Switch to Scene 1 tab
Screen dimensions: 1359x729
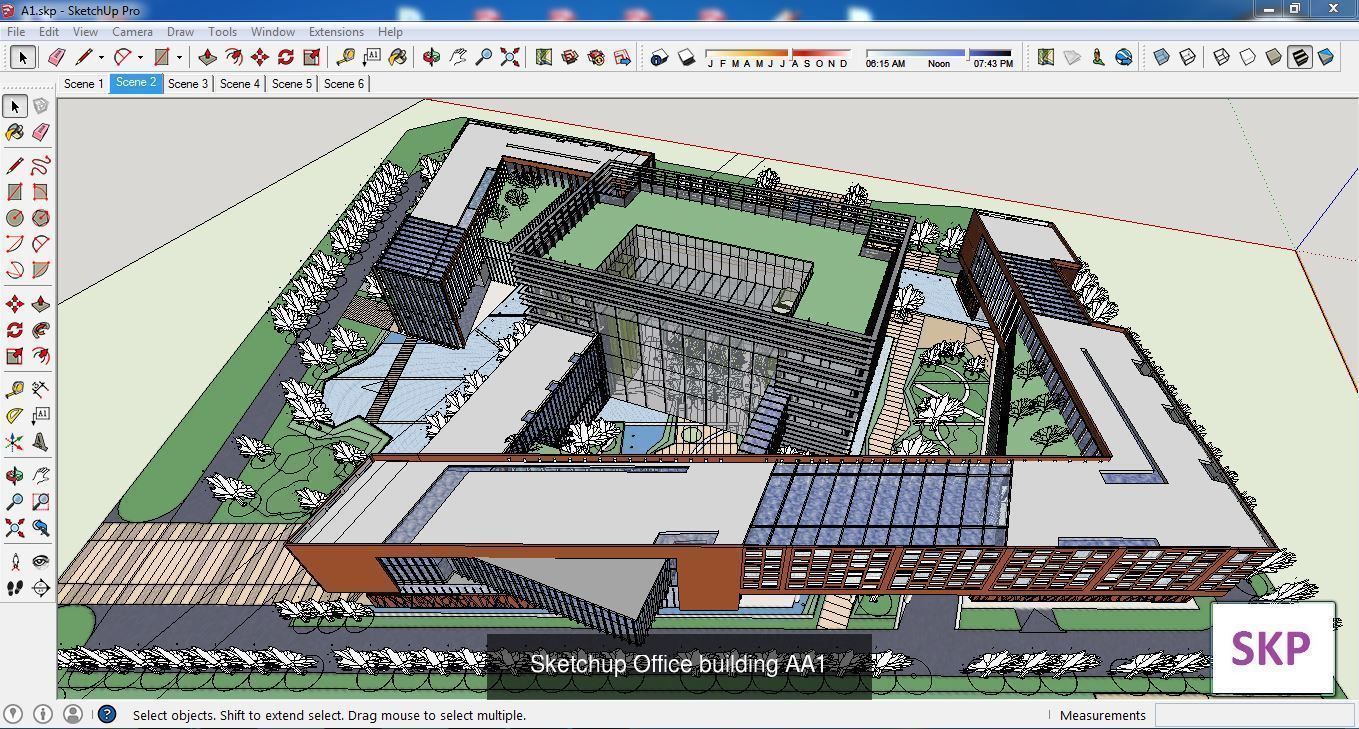[84, 84]
